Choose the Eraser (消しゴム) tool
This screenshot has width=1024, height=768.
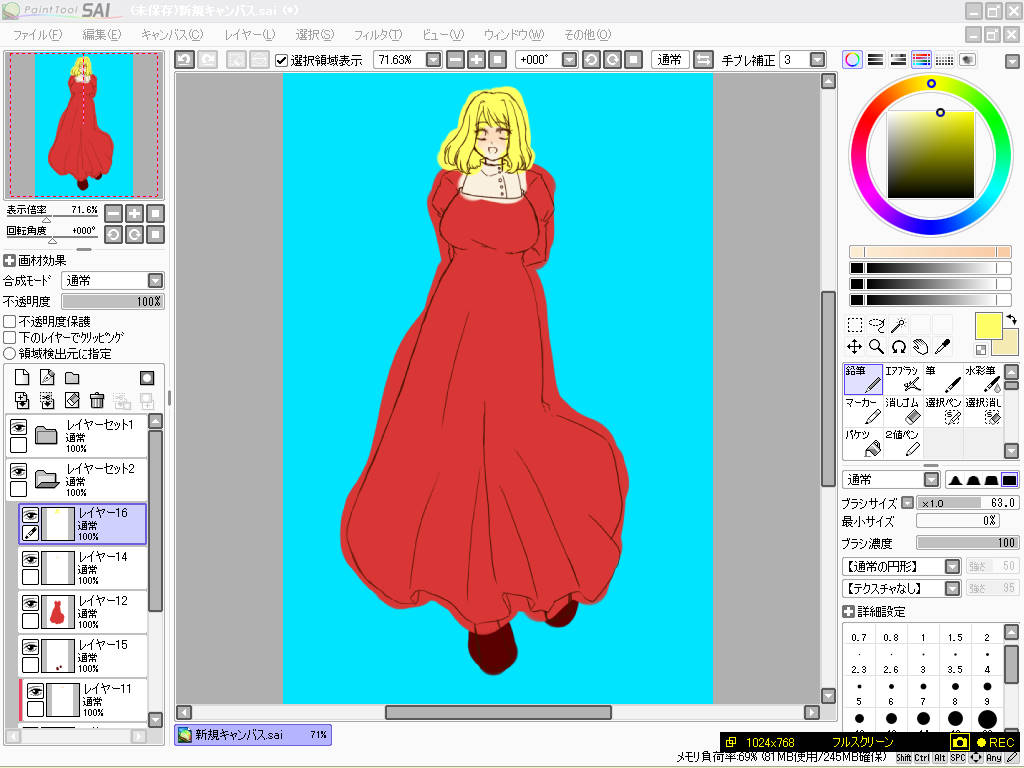pos(903,411)
